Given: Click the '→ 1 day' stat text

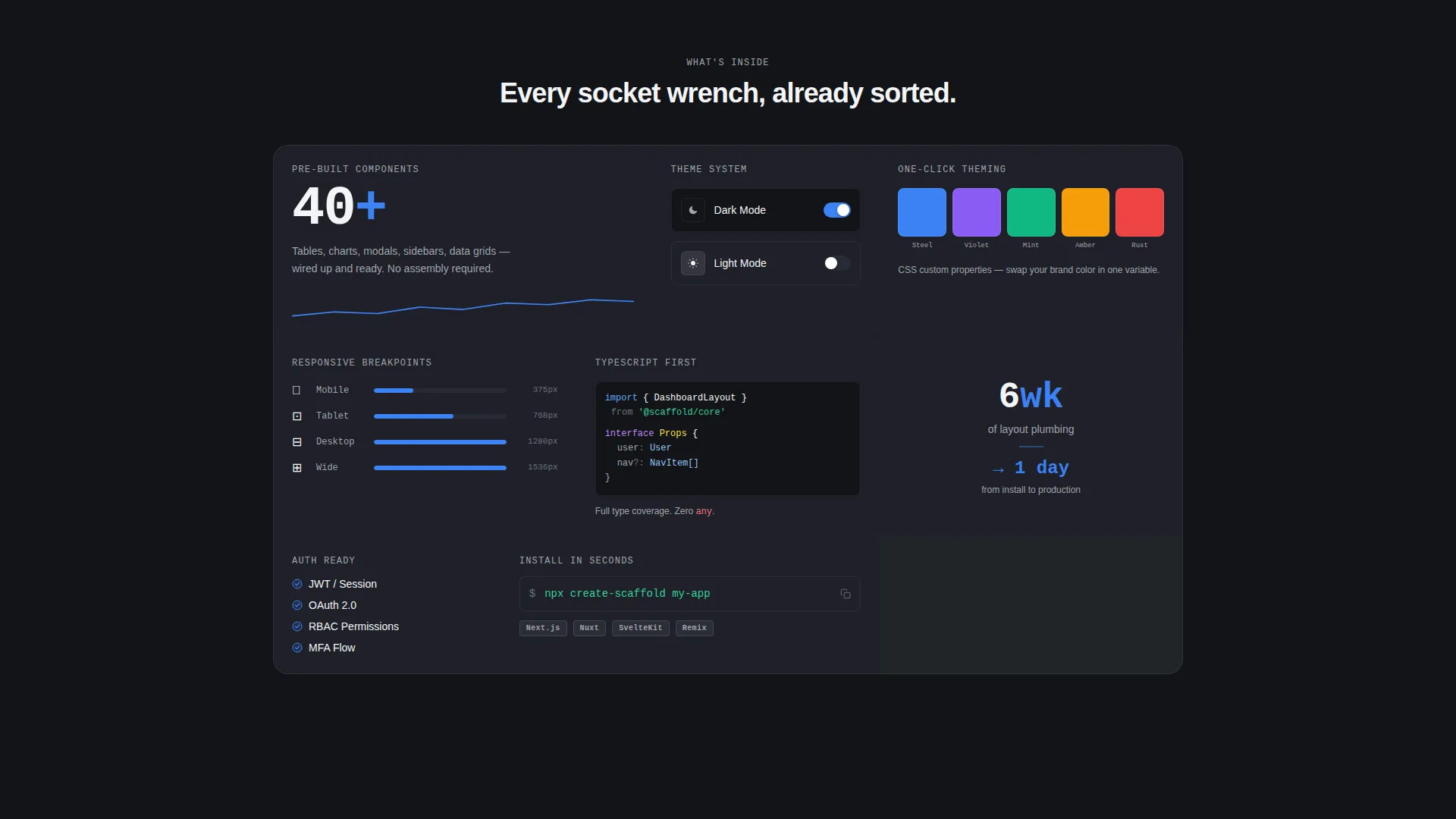Looking at the screenshot, I should (x=1031, y=468).
